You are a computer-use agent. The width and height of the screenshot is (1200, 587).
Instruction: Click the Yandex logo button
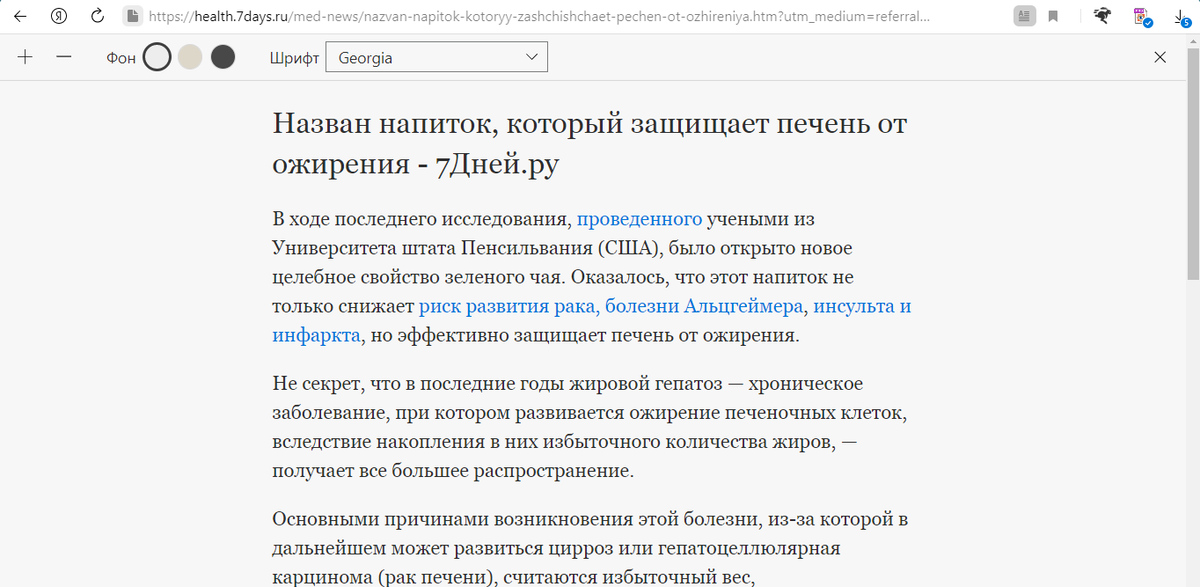pos(58,16)
